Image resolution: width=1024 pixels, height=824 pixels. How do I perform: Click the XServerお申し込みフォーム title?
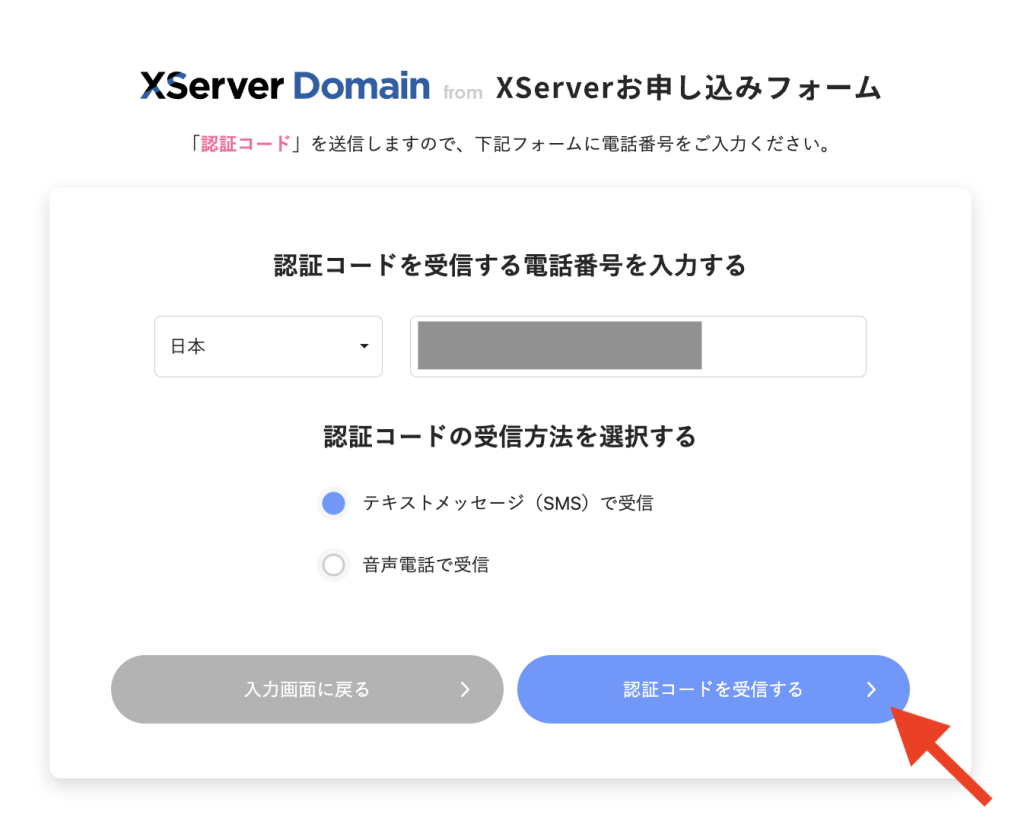click(688, 88)
